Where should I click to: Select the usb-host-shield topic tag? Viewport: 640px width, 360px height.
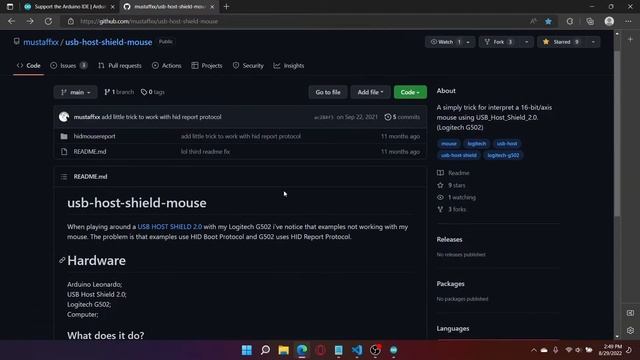(458, 155)
